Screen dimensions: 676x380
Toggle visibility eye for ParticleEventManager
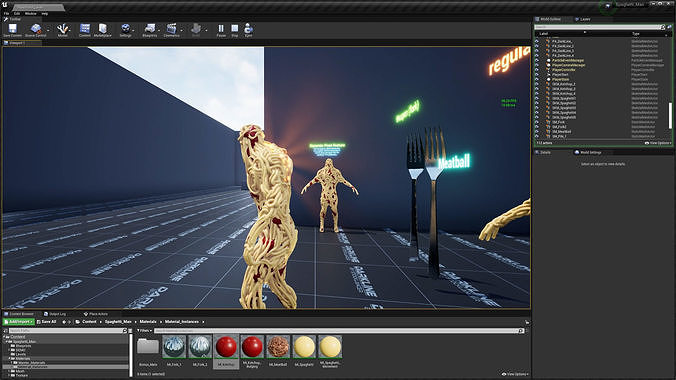point(537,60)
